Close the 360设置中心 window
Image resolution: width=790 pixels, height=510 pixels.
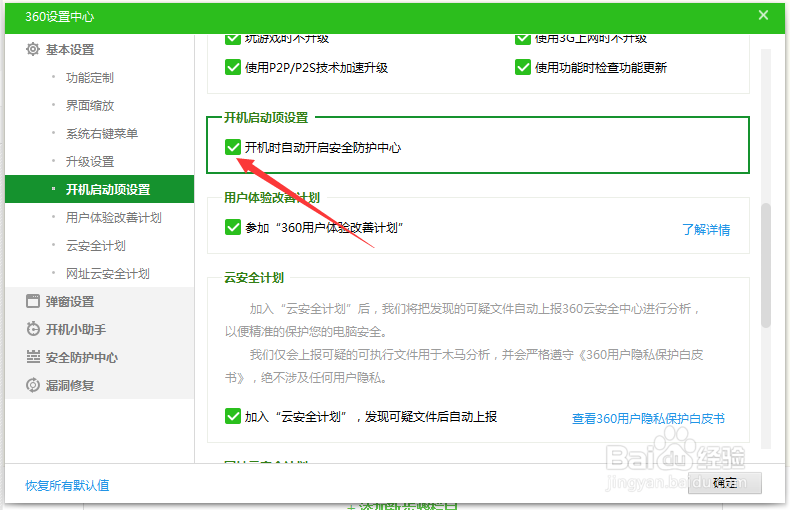[763, 15]
